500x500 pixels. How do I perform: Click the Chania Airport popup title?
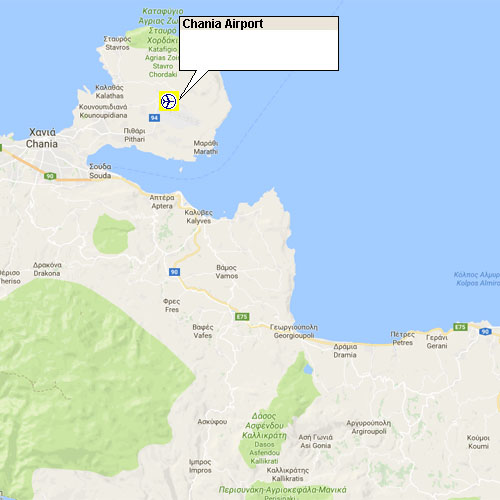click(x=223, y=24)
